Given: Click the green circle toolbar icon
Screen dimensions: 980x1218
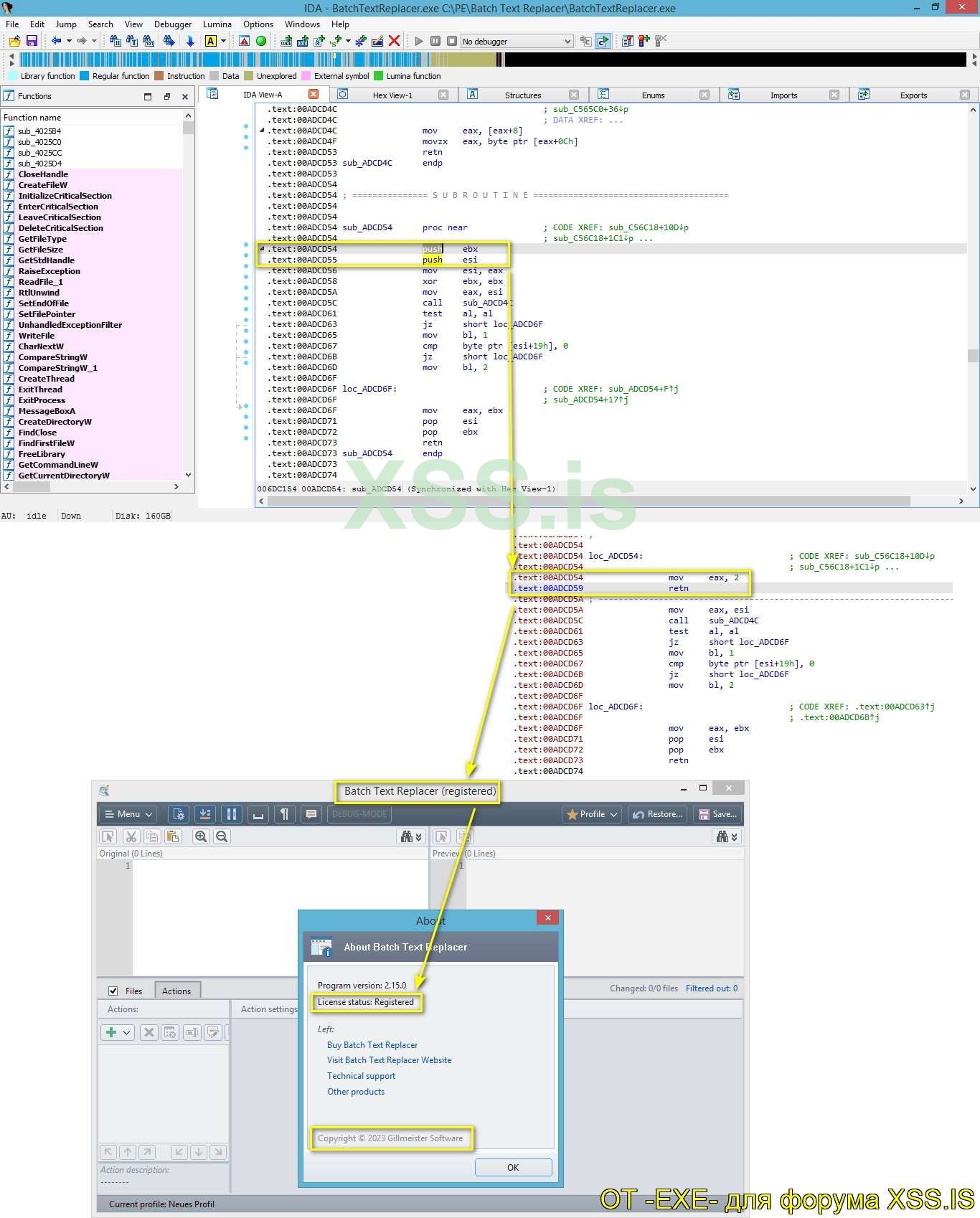Looking at the screenshot, I should (261, 41).
